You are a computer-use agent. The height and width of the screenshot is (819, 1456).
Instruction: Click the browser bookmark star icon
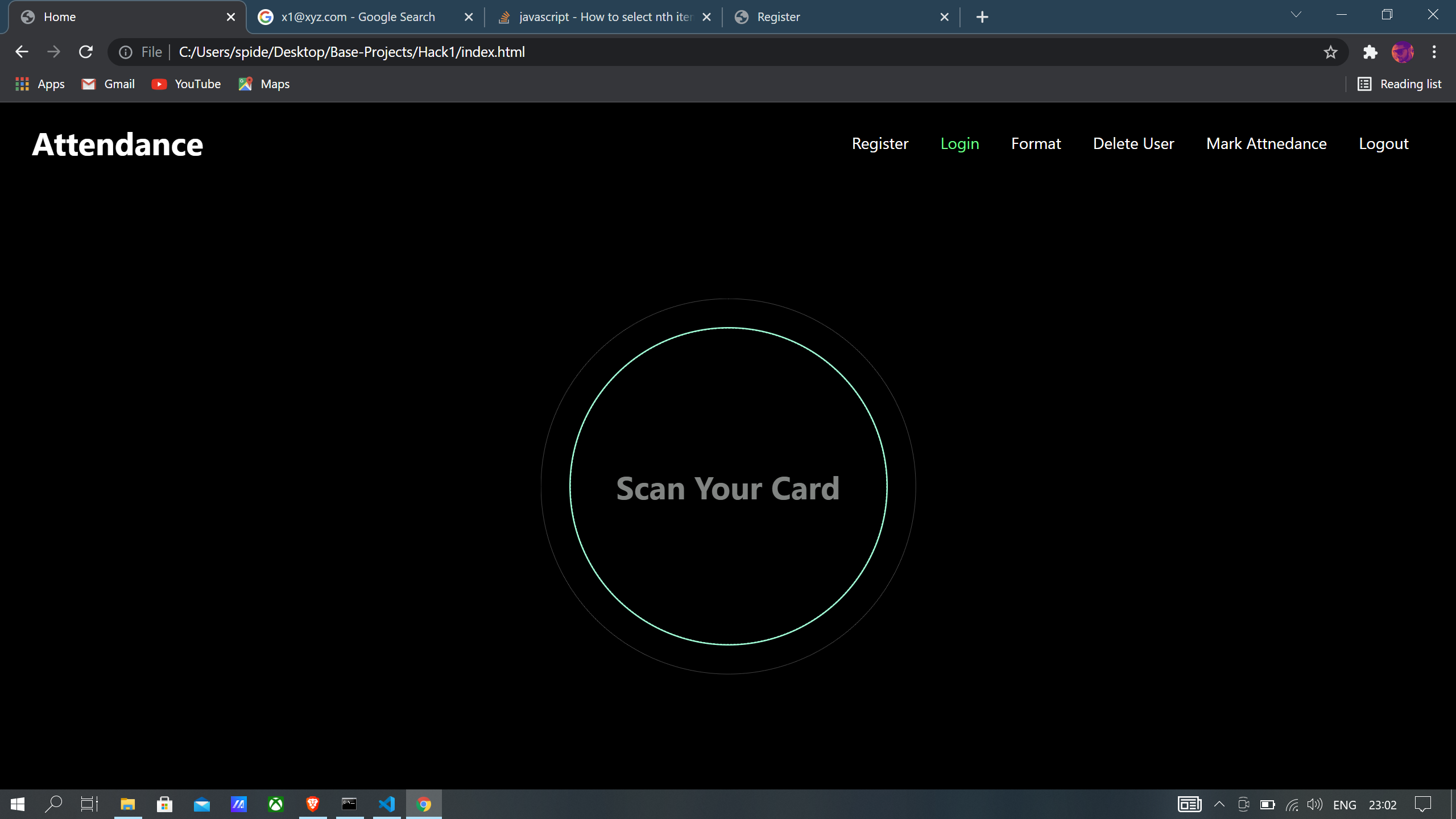coord(1331,52)
